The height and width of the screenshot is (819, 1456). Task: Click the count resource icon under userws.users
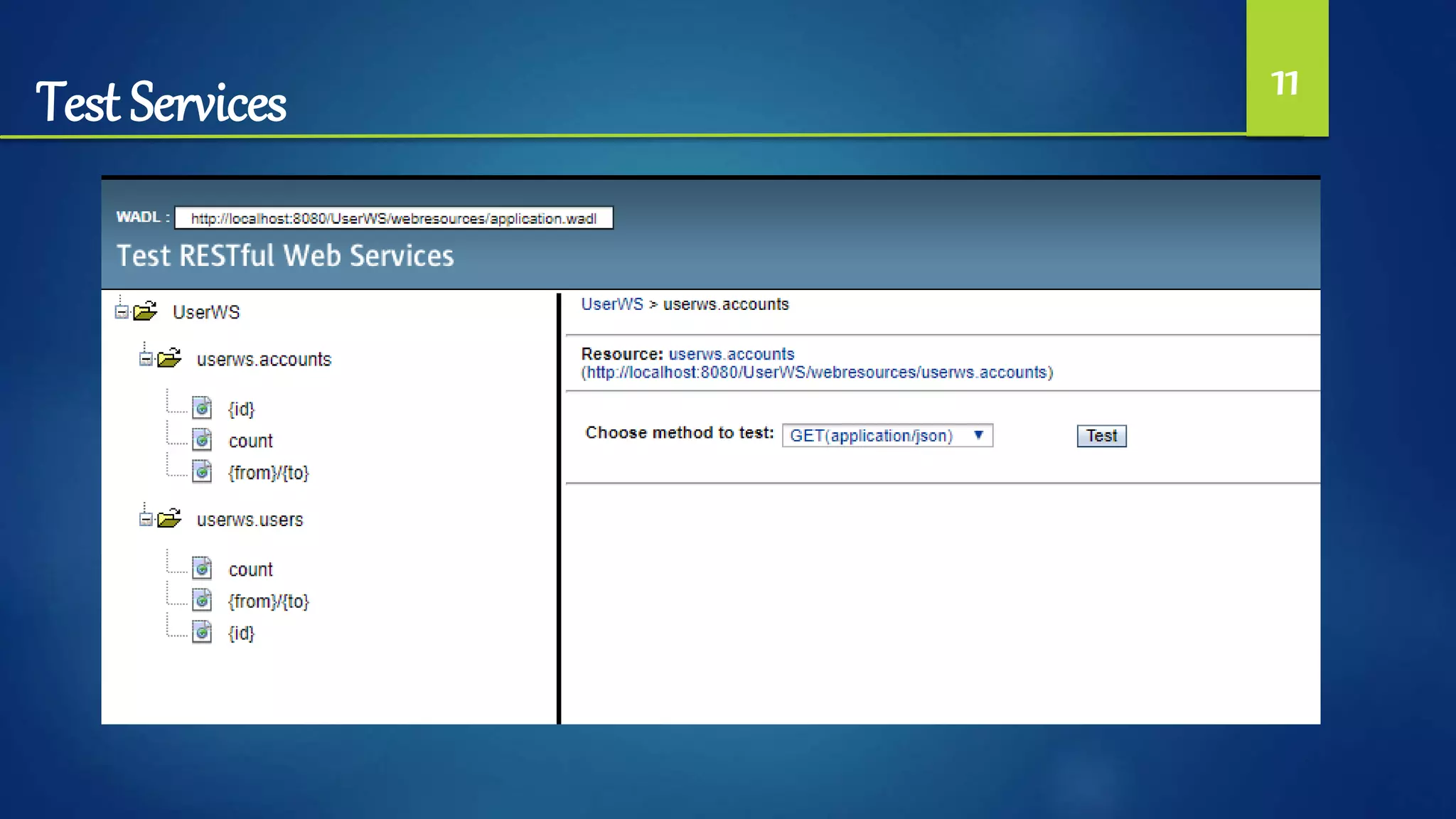coord(203,568)
